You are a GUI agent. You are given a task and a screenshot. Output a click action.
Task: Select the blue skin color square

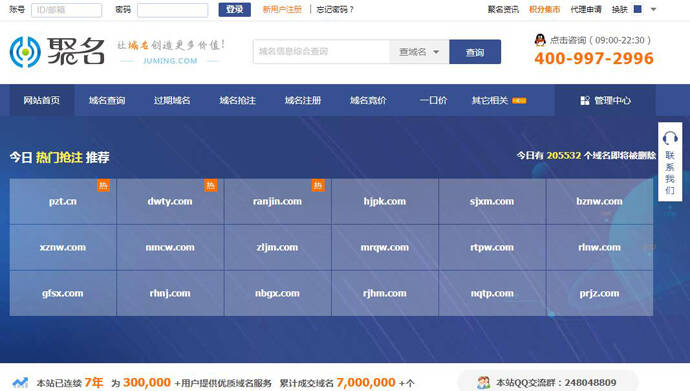coord(638,9)
